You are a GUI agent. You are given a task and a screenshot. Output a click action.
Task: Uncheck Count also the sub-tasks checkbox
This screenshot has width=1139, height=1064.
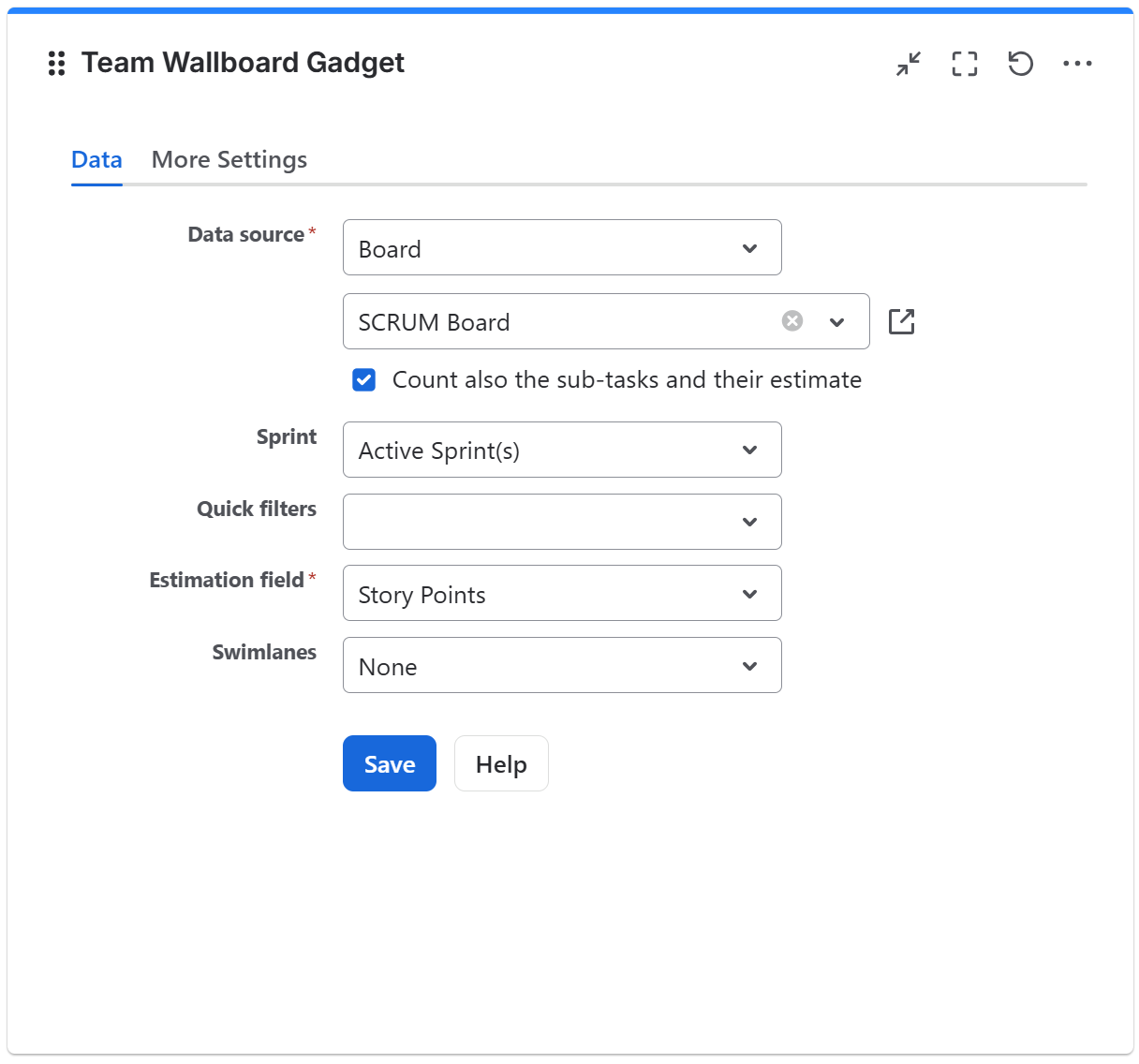click(364, 379)
